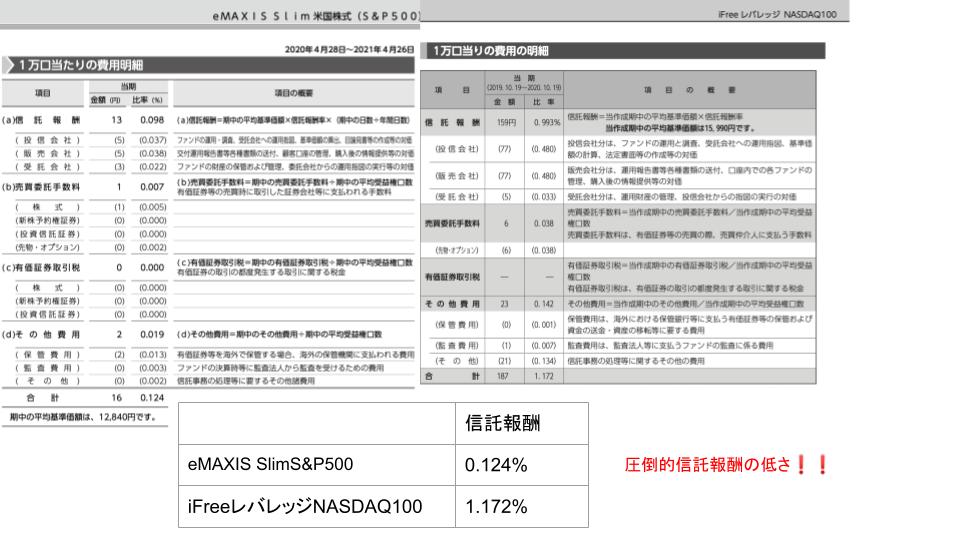Click the header title 'iFree レバレッジ NASDAQ100'
The image size is (960, 540).
[777, 14]
